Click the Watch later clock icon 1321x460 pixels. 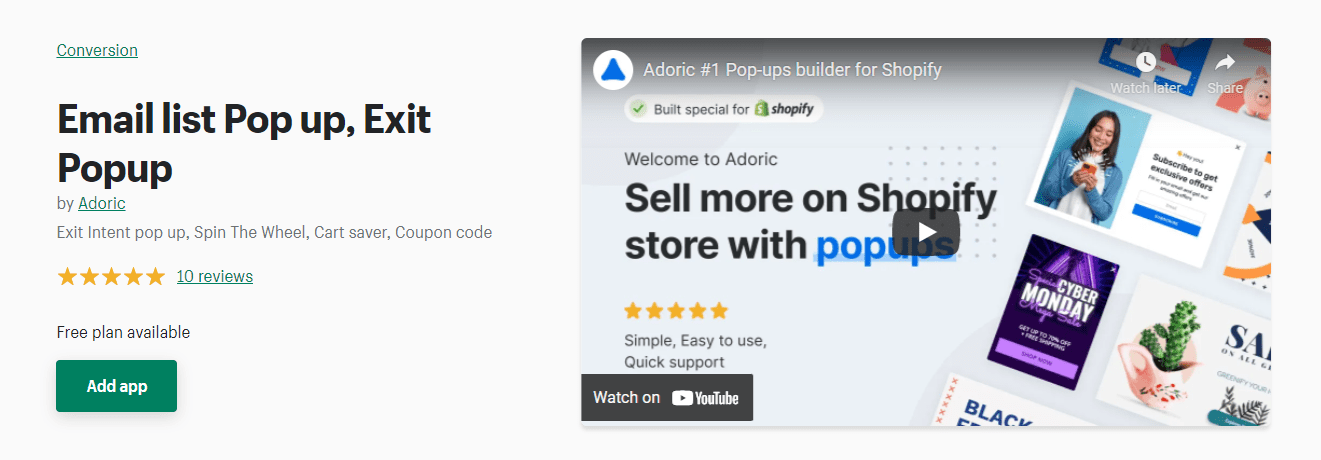click(x=1145, y=63)
